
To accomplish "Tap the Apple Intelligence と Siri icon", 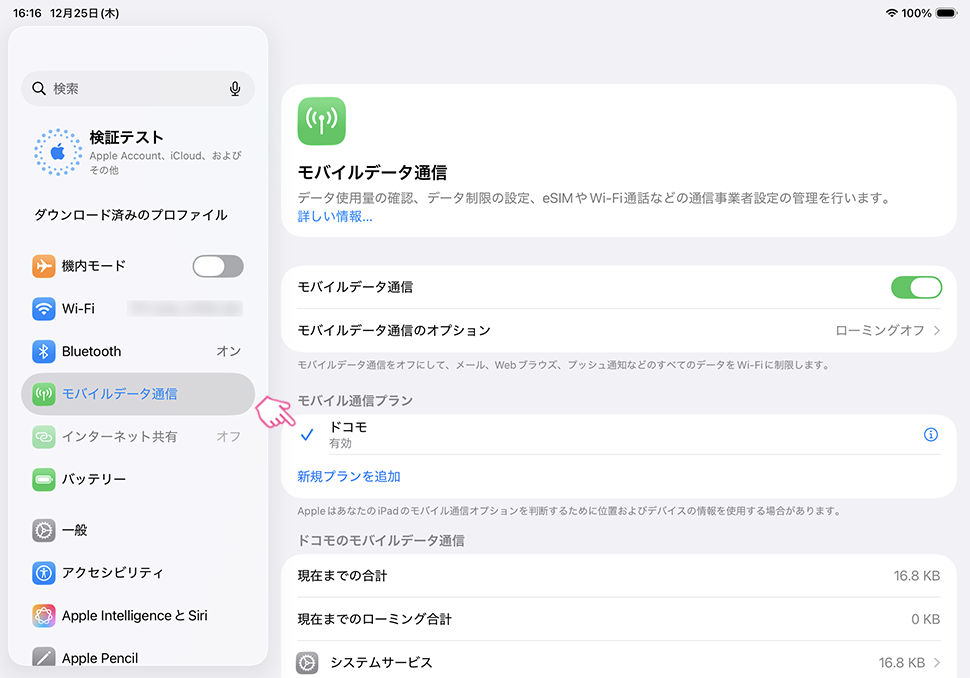I will (43, 616).
